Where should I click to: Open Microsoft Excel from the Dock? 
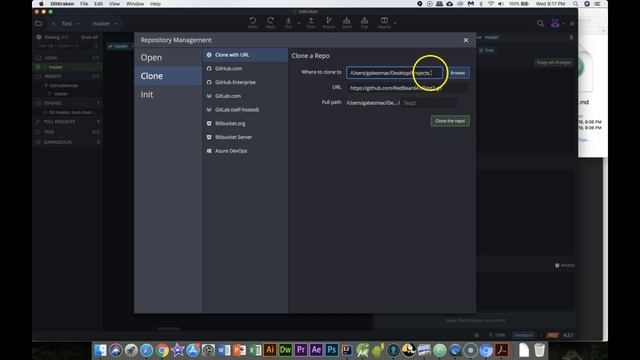click(x=255, y=350)
